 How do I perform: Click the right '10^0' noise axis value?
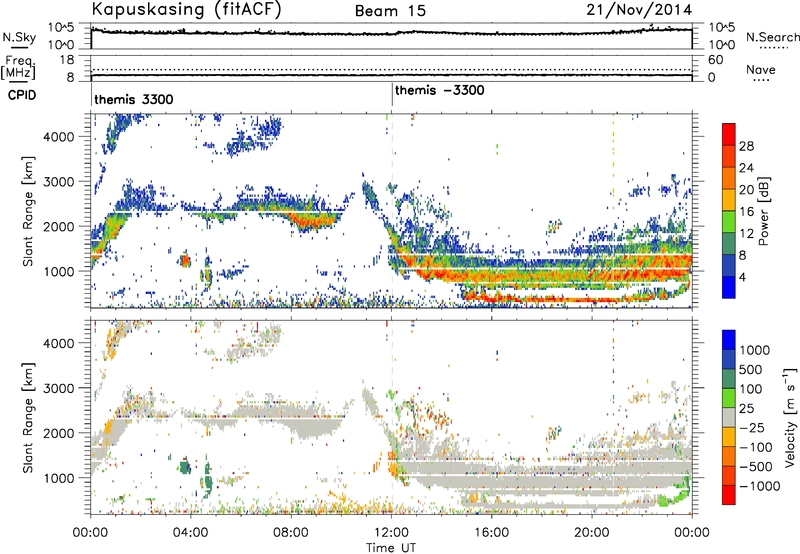coord(721,45)
